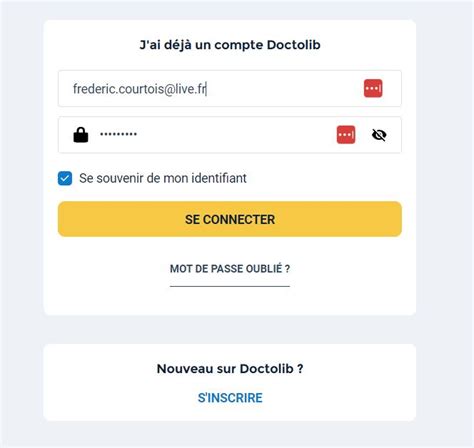Click empty login card area below forgotten password link
This screenshot has height=448, width=474.
pyautogui.click(x=230, y=301)
